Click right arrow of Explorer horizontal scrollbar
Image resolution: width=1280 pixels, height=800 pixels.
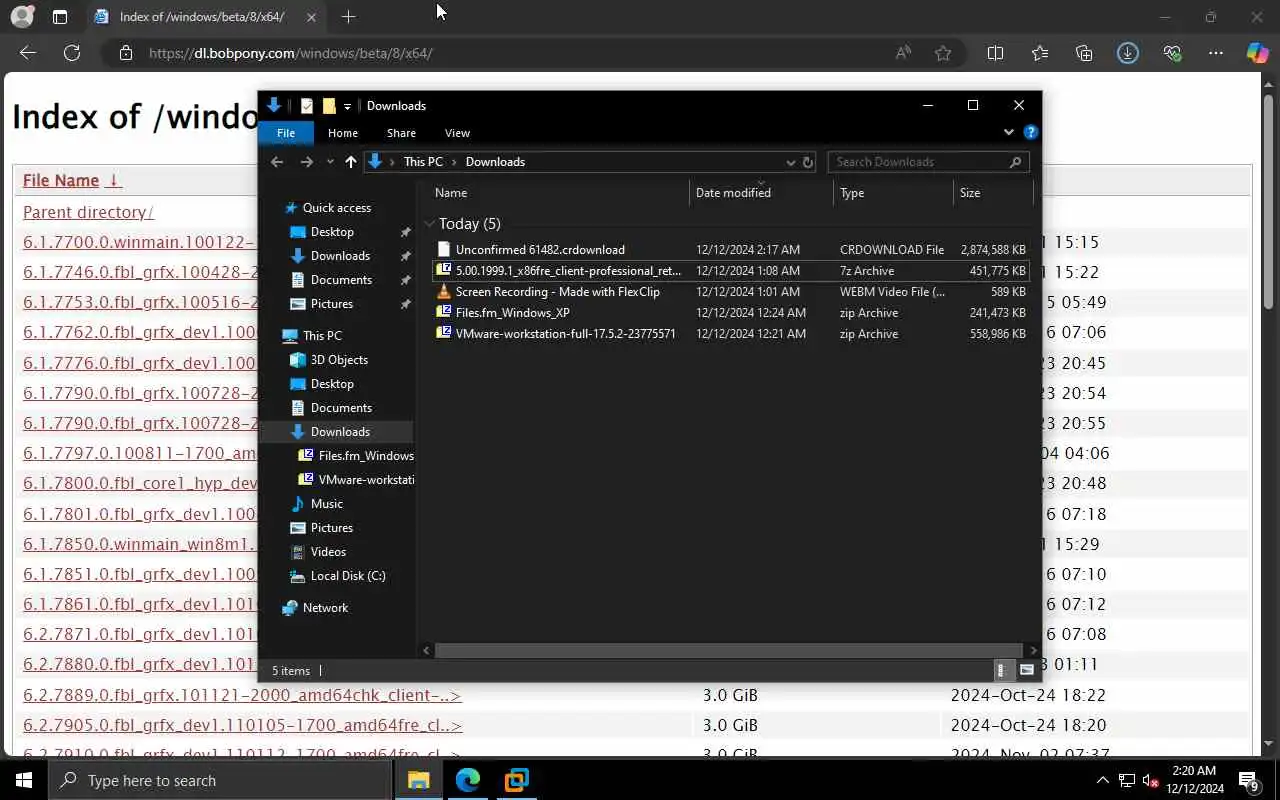1033,650
